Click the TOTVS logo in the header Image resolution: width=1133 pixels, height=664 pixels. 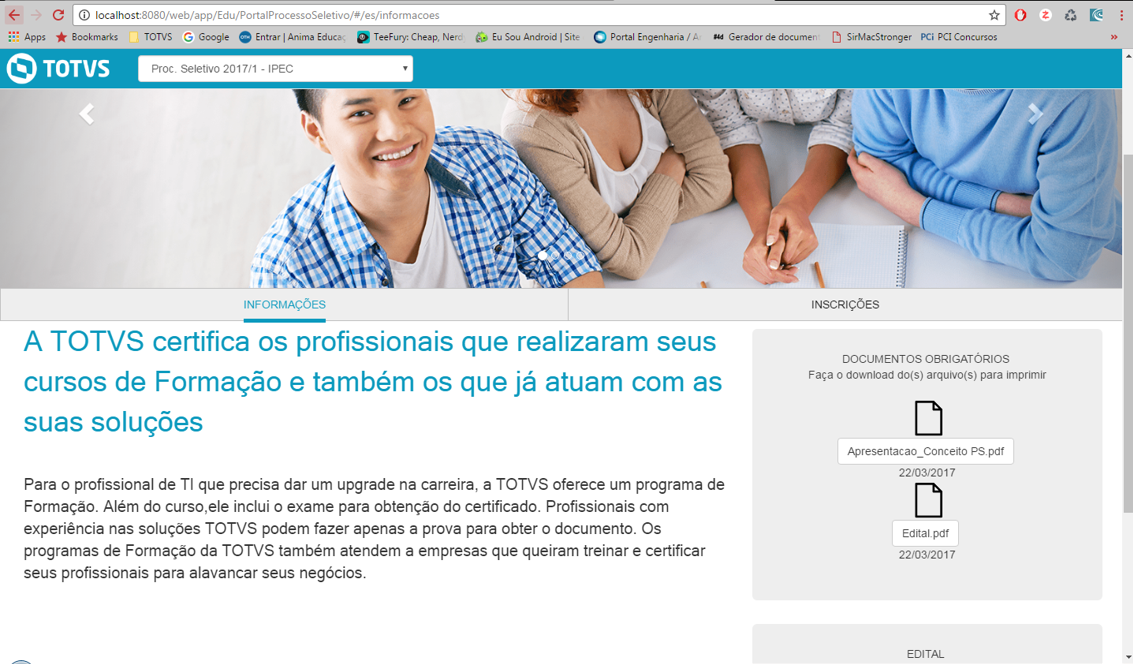[59, 69]
